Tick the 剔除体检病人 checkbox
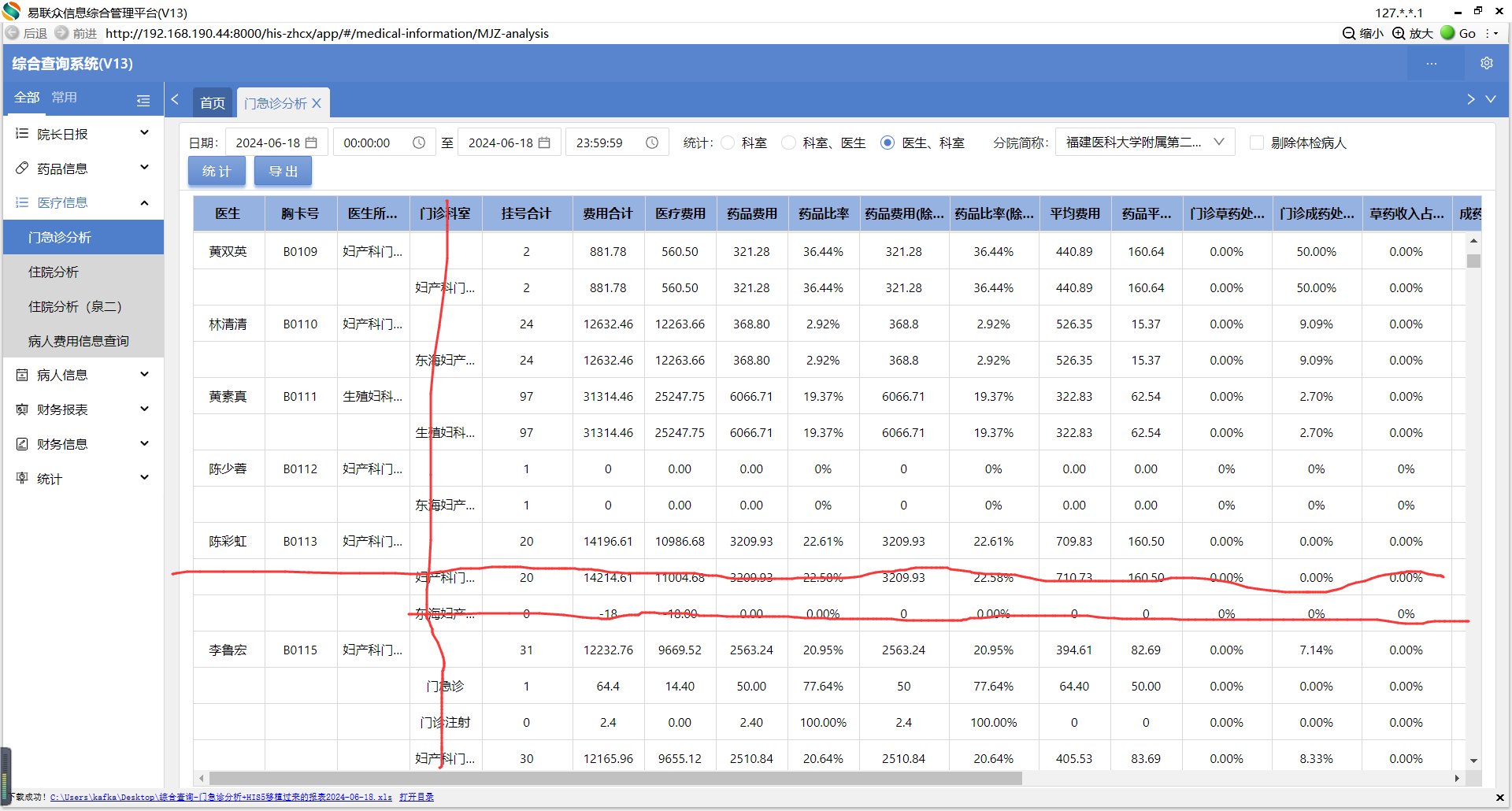Image resolution: width=1512 pixels, height=811 pixels. coord(1257,143)
